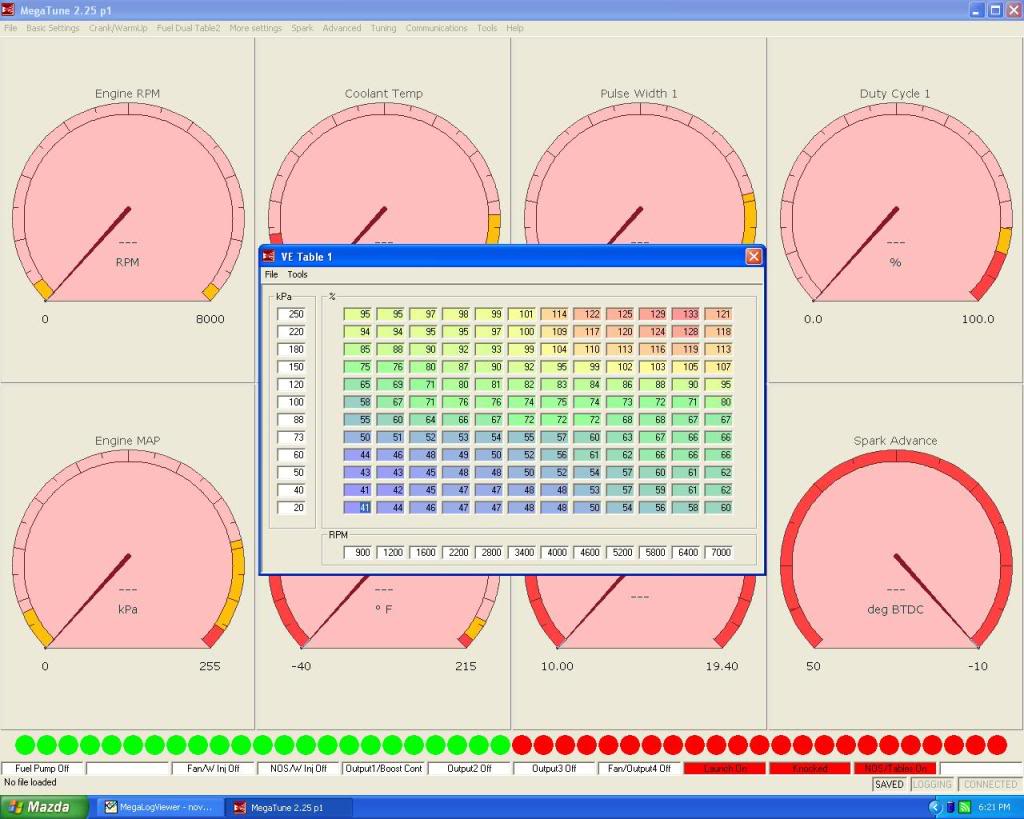Select the 4600 RPM bin field
The width and height of the screenshot is (1024, 819).
(587, 553)
